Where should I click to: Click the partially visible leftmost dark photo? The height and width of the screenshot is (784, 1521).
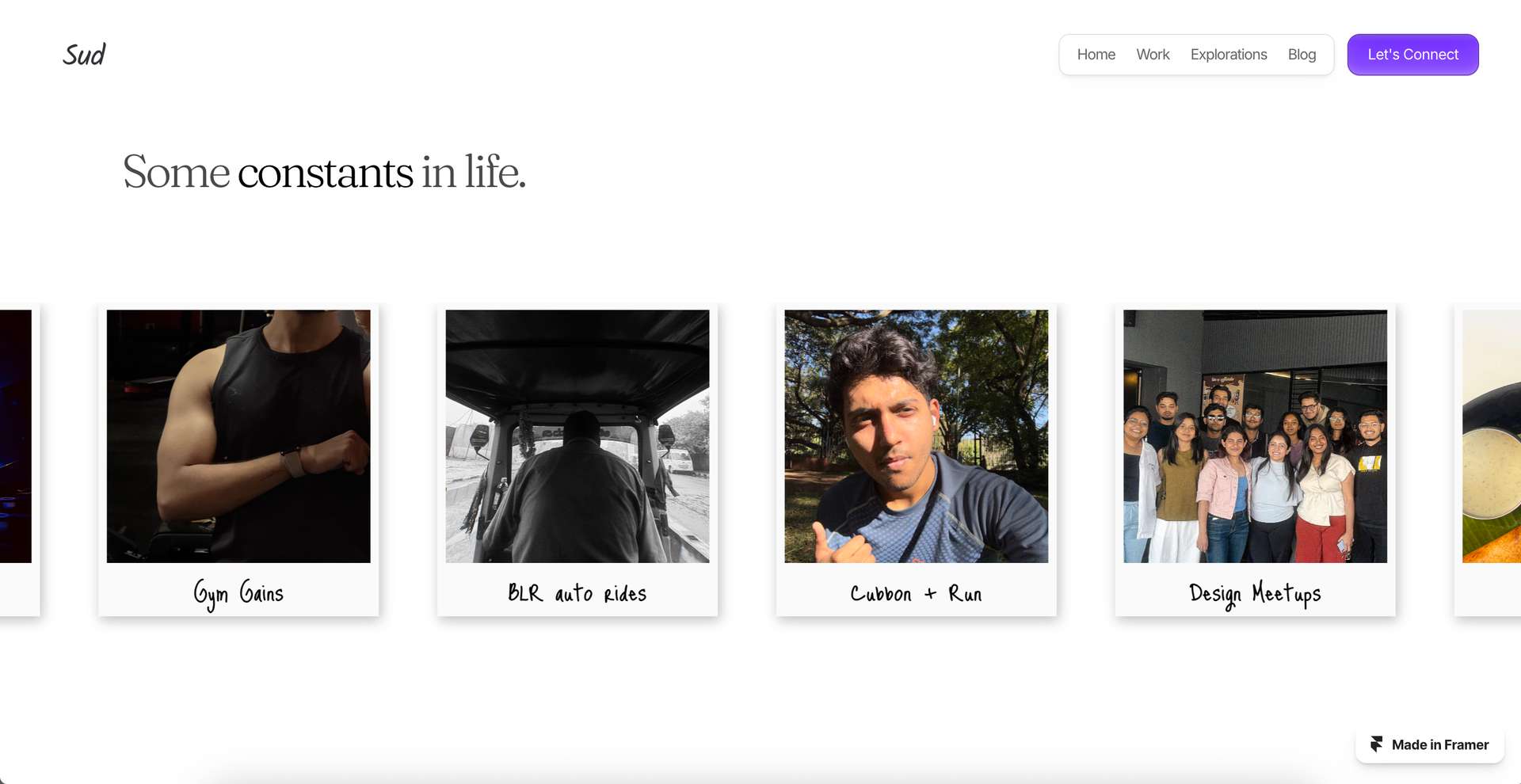point(16,437)
